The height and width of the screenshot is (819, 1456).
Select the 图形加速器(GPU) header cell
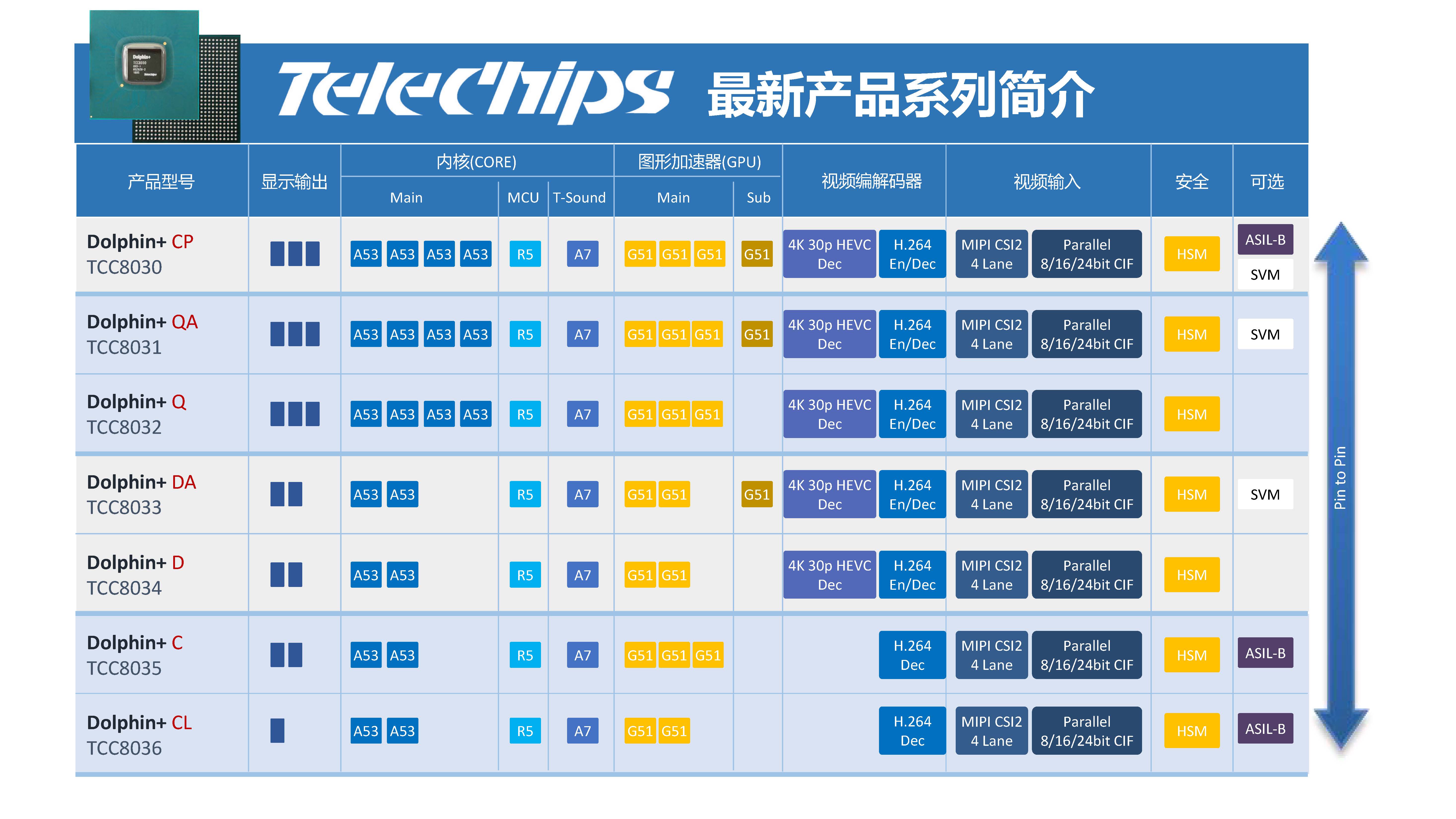pyautogui.click(x=699, y=162)
